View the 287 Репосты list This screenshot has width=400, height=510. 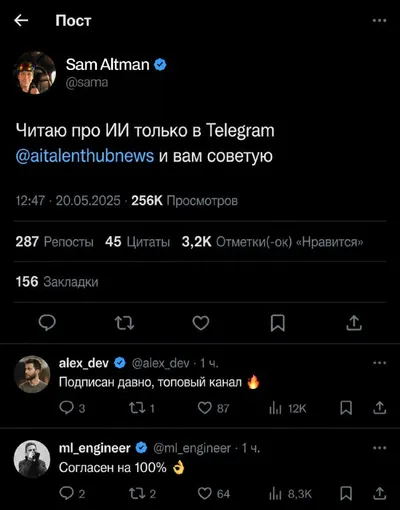click(x=54, y=242)
